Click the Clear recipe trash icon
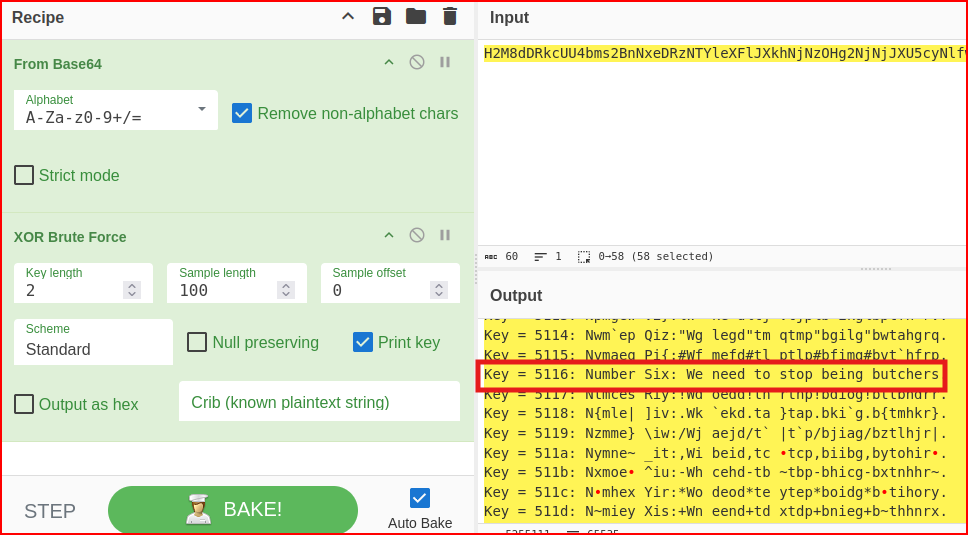The image size is (968, 535). coord(449,16)
